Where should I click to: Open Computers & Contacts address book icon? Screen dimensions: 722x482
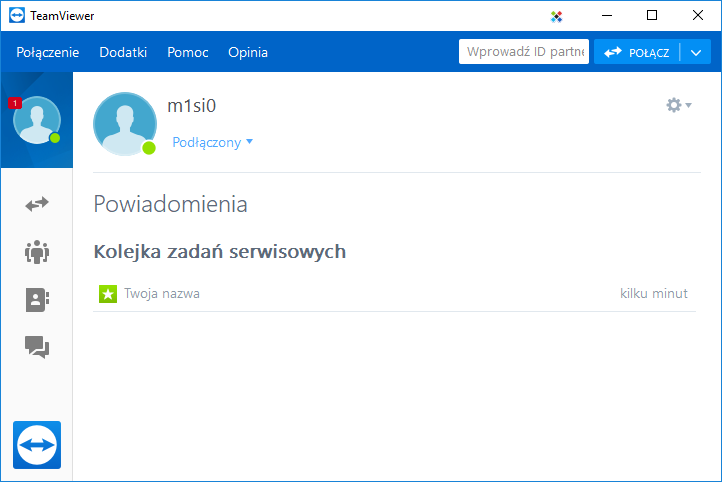coord(36,300)
